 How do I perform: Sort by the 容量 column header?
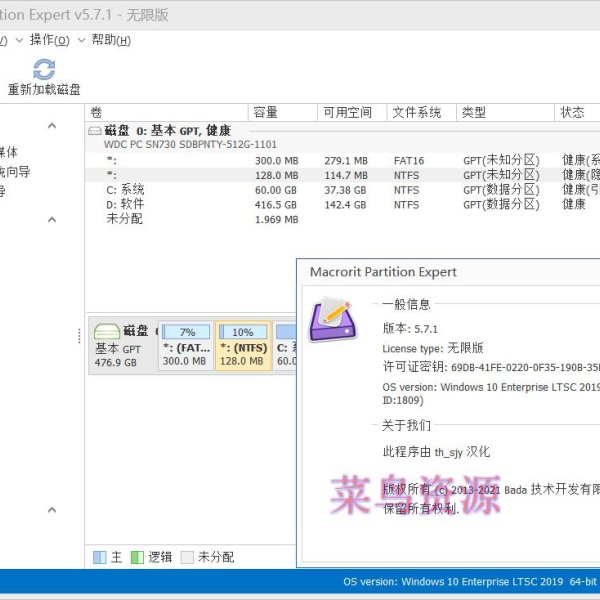266,112
